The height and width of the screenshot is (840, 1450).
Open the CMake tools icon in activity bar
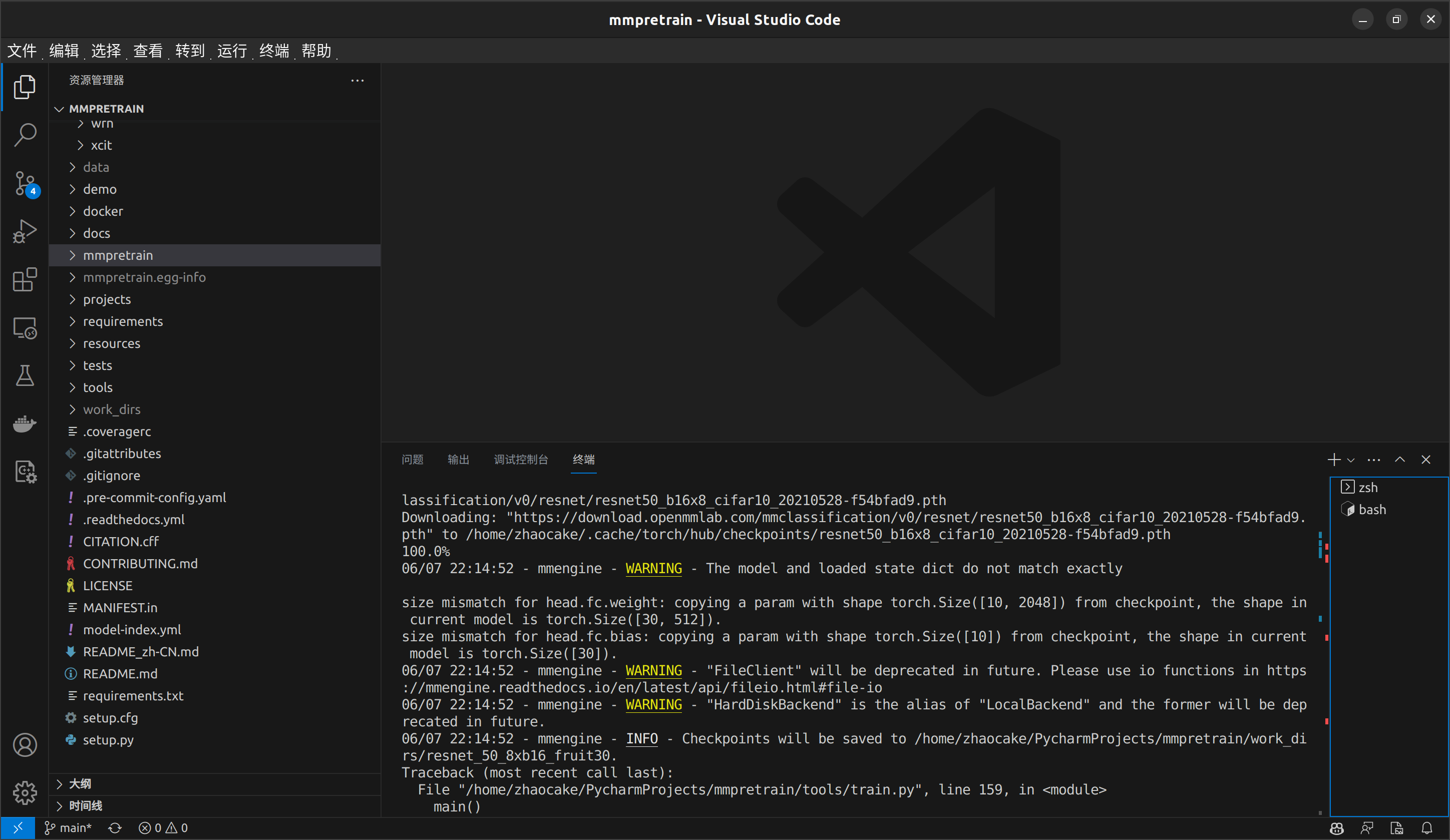tap(25, 472)
